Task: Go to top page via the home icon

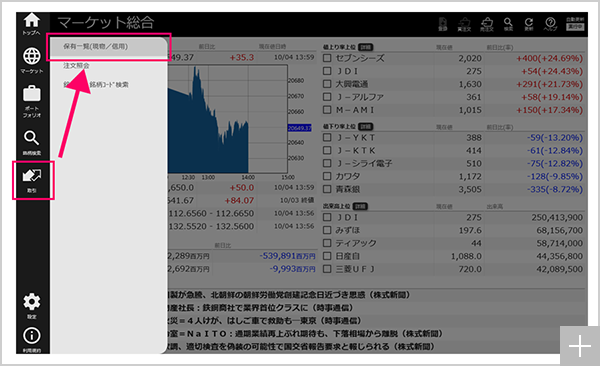Action: click(31, 24)
